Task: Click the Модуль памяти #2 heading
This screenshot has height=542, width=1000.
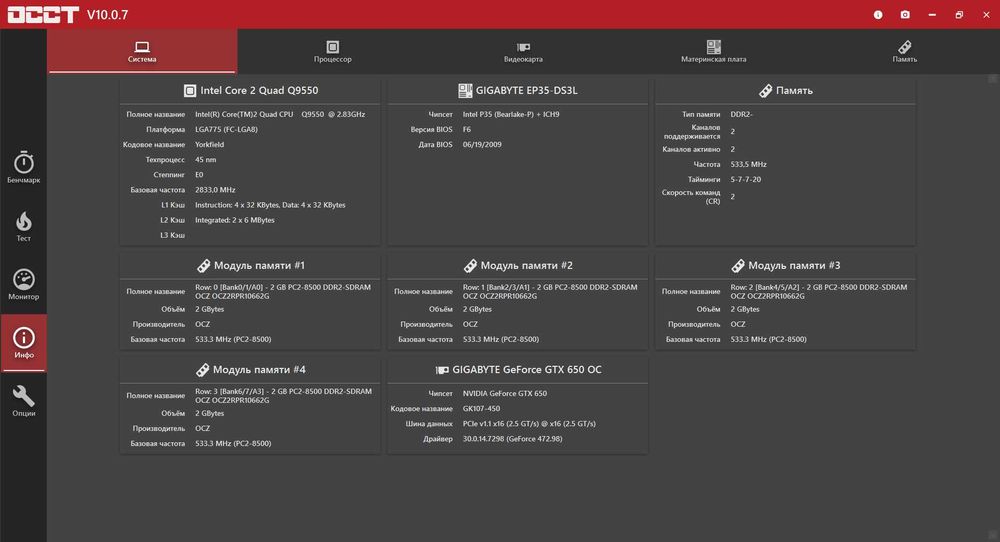Action: pos(526,266)
